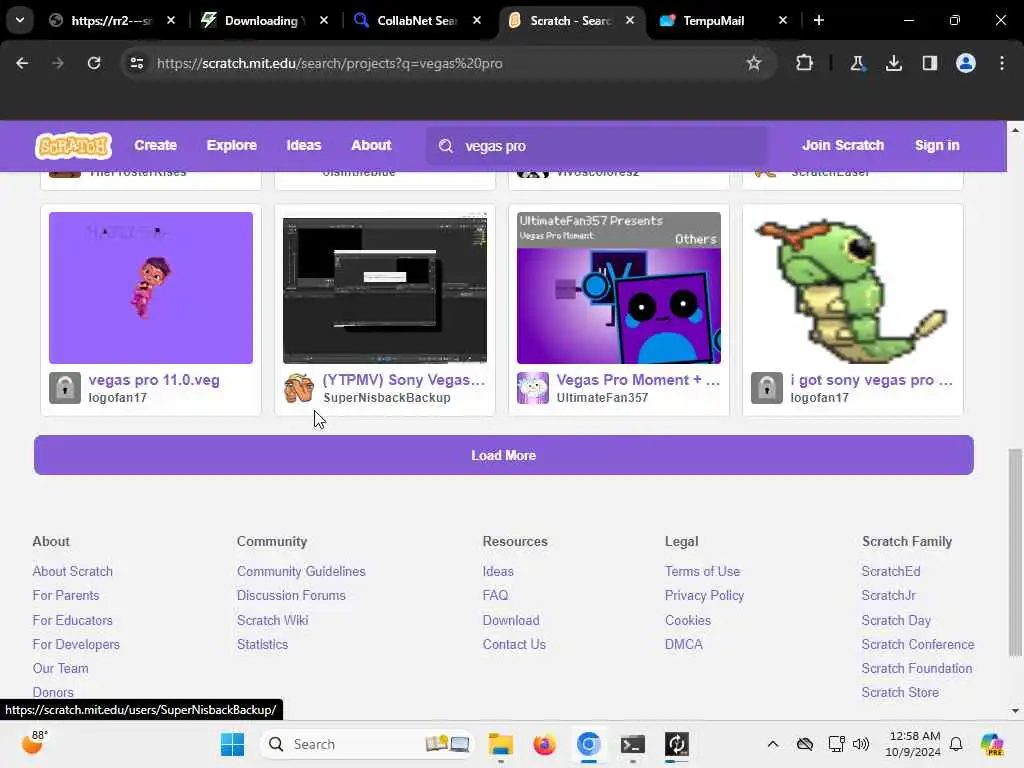Open the green caterpillar thumbnail

[853, 288]
